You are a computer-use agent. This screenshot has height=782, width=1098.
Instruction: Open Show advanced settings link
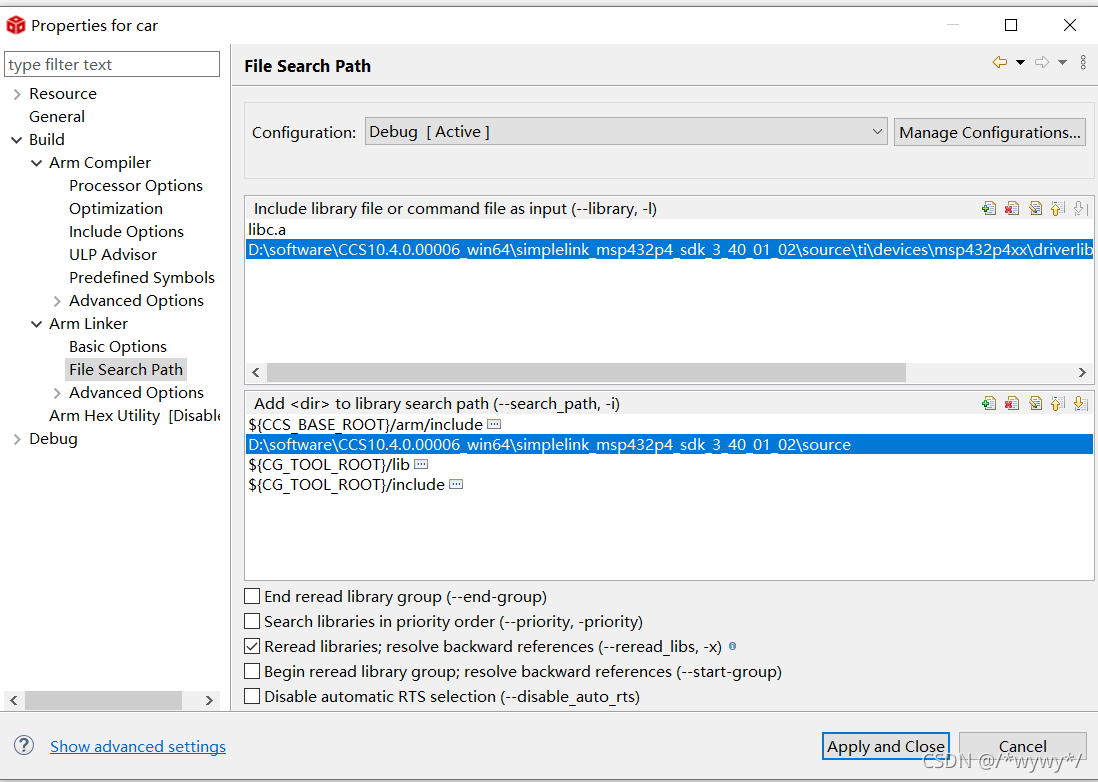tap(138, 746)
